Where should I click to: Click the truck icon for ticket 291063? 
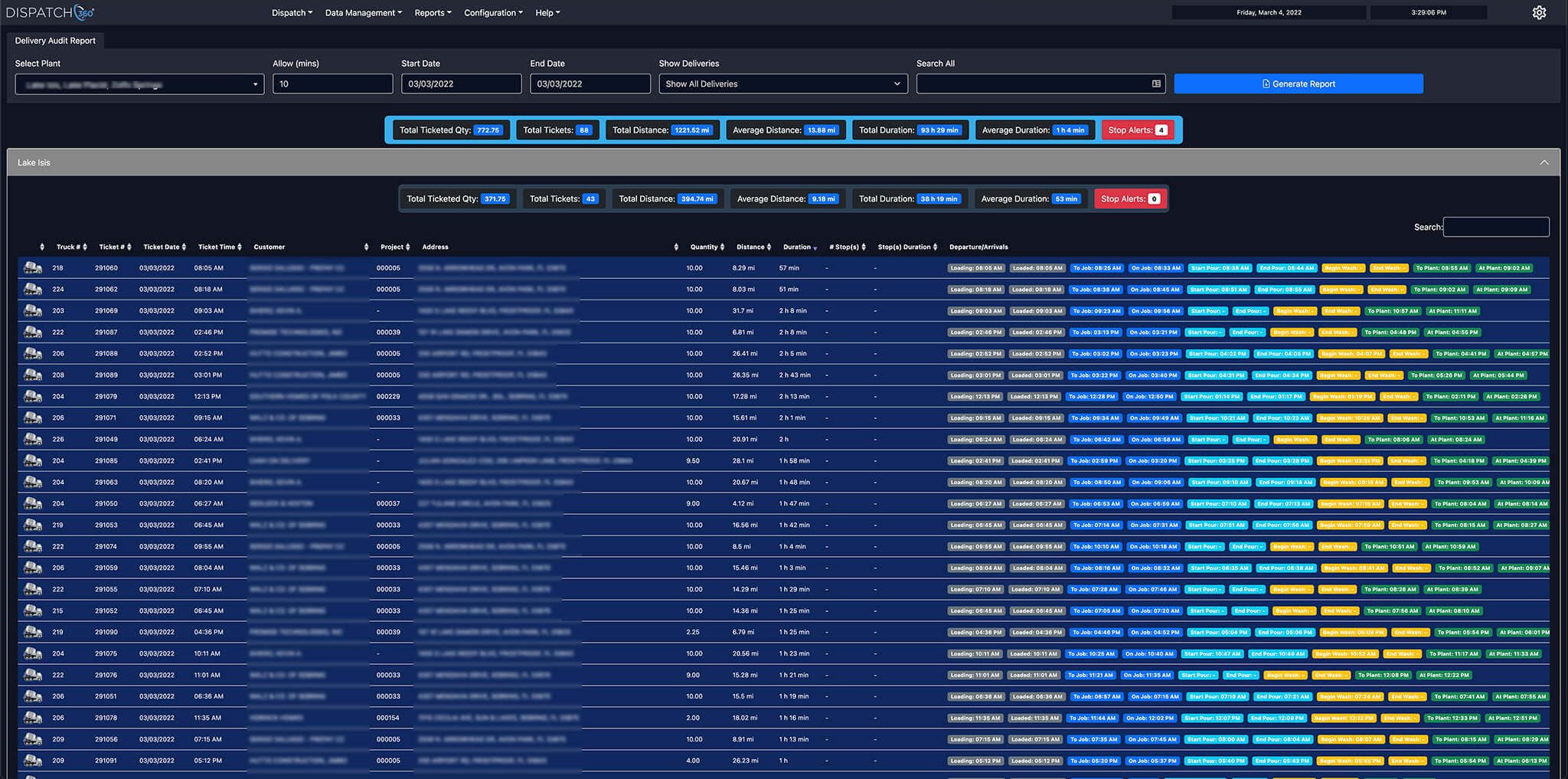click(x=32, y=483)
